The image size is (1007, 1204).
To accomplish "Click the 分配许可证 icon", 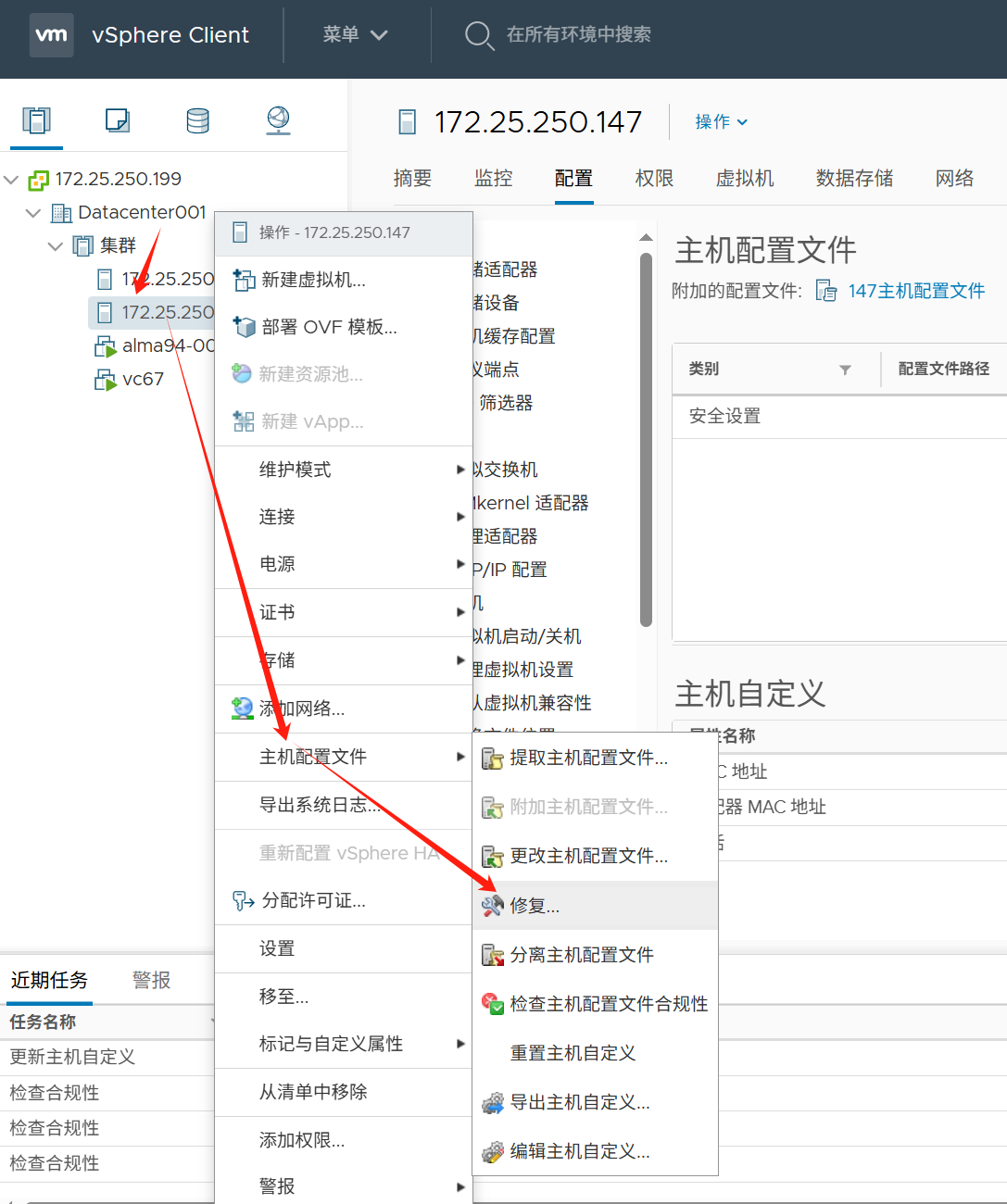I will 244,900.
